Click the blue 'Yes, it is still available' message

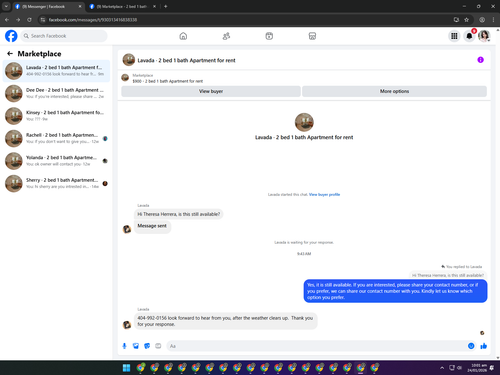point(395,291)
